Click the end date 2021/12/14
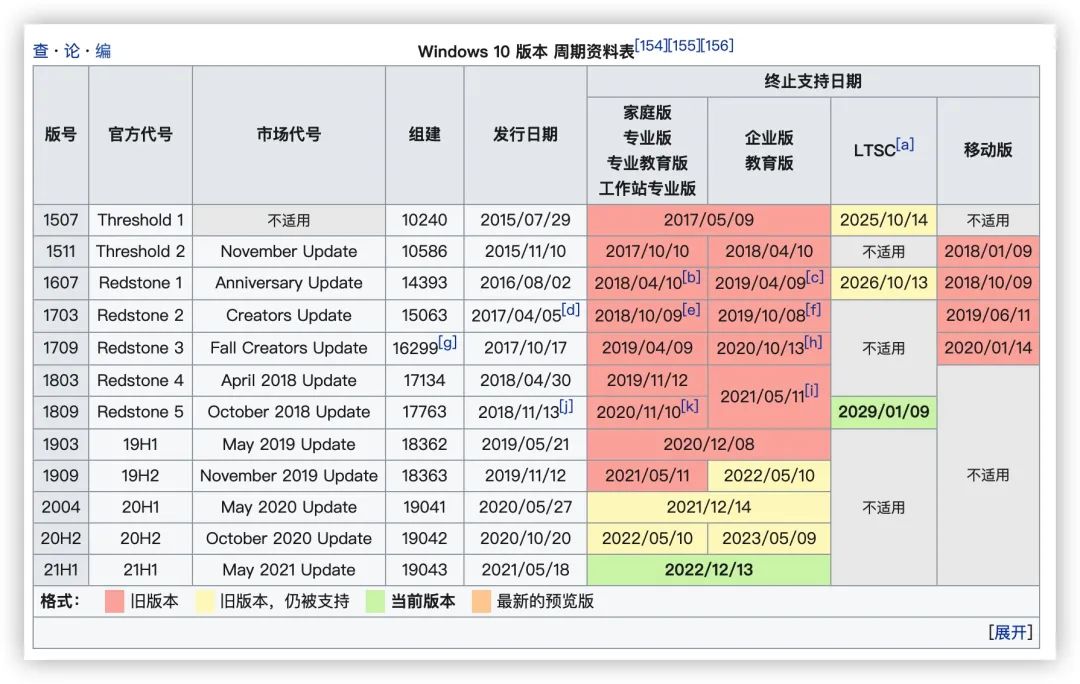Screen dimensions: 1080x684 [709, 507]
